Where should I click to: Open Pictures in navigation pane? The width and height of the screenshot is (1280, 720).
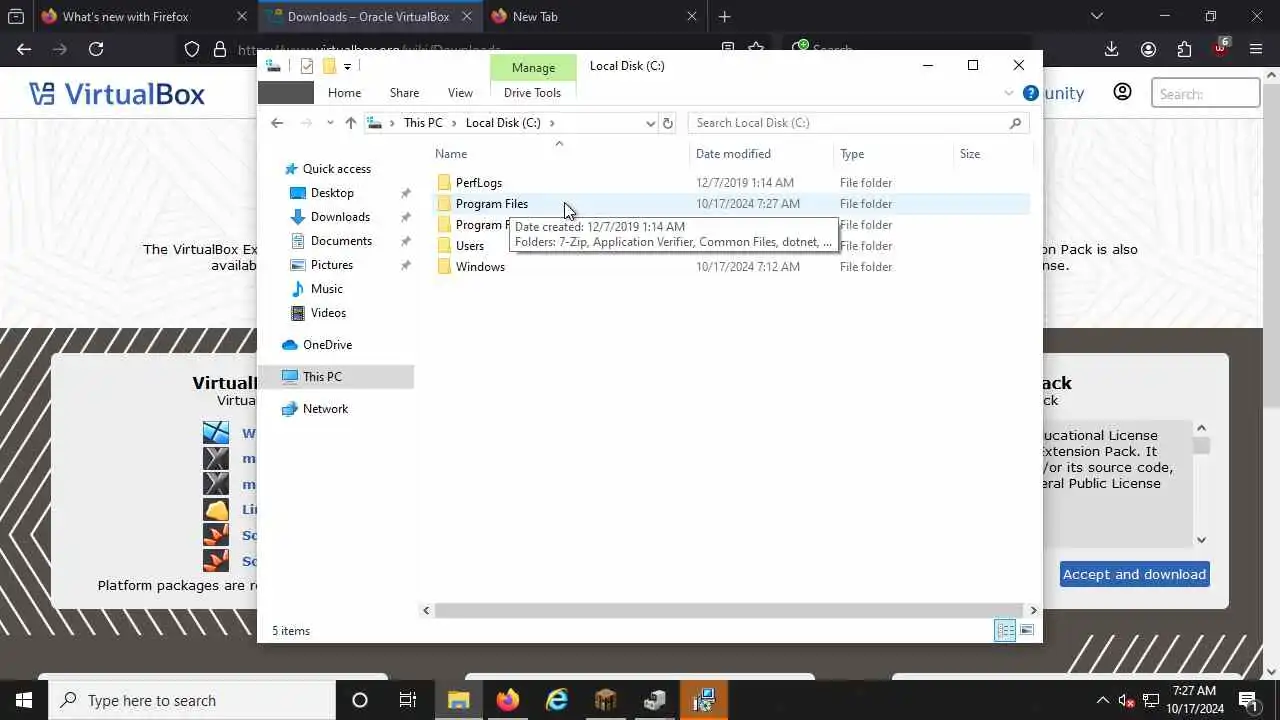pos(332,265)
